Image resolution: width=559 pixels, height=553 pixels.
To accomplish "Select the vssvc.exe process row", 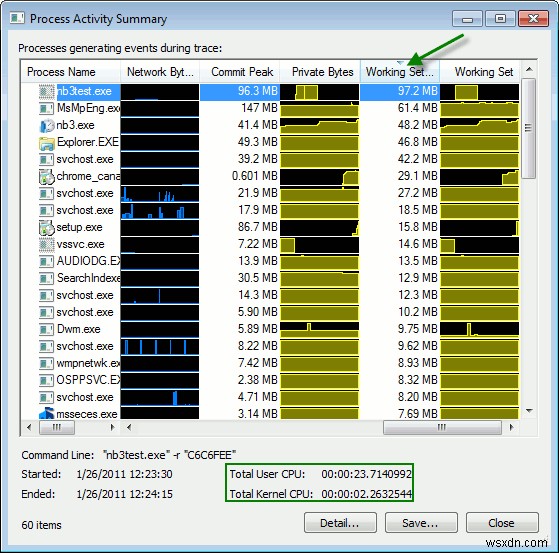I will pos(80,245).
